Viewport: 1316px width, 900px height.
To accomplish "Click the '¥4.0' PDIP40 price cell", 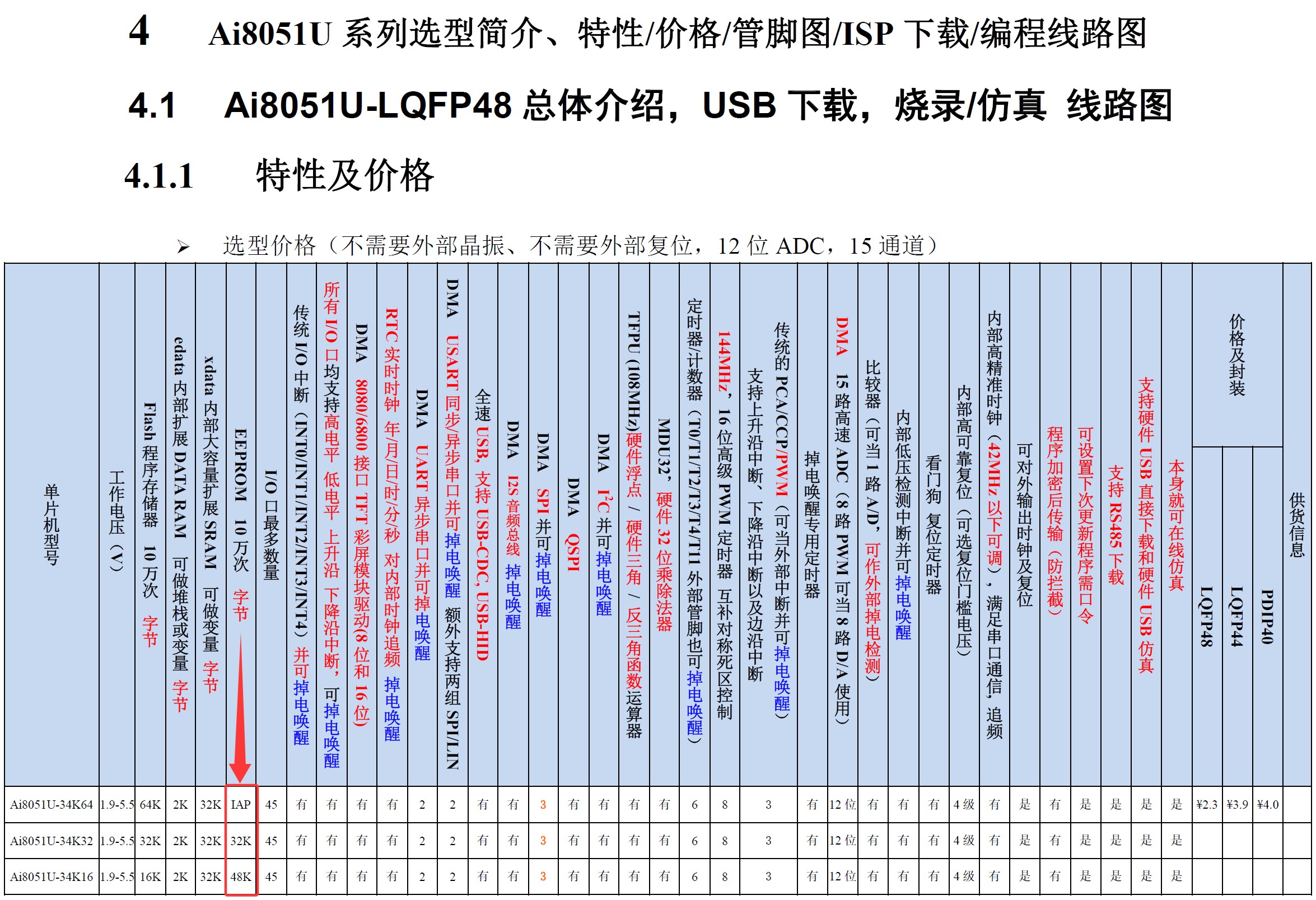I will (x=1267, y=804).
